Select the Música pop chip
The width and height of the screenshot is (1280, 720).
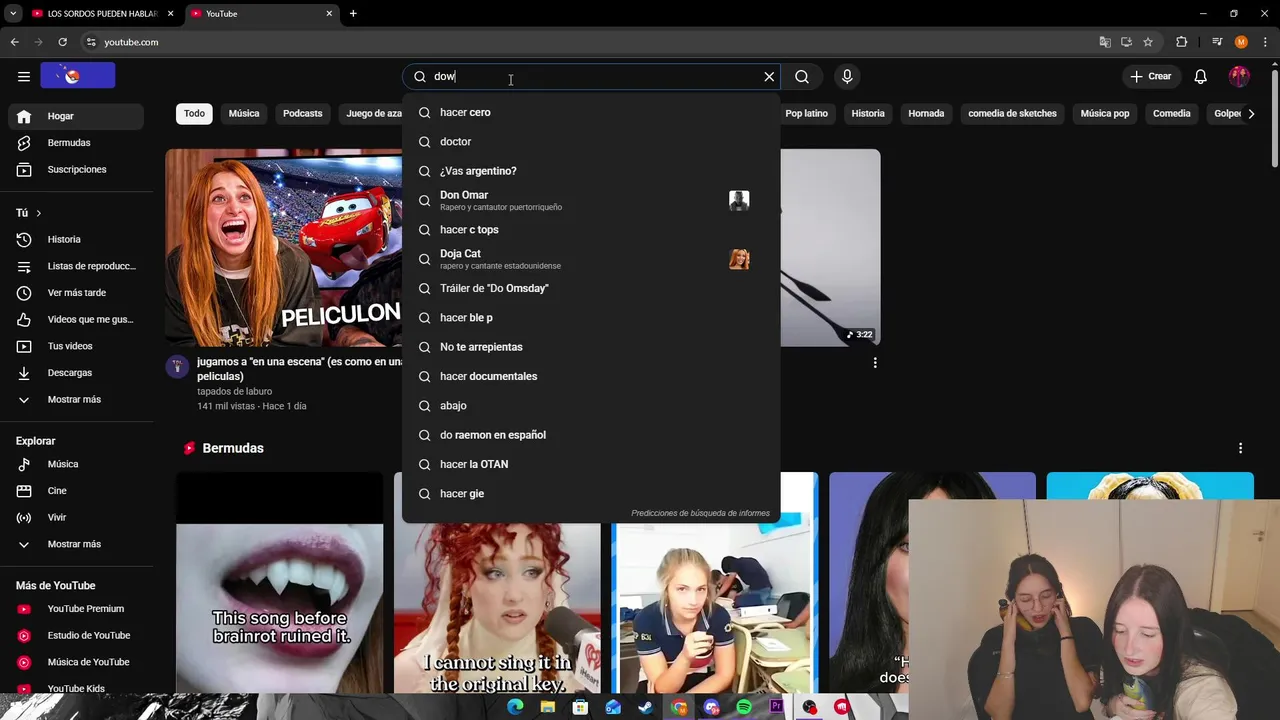[1105, 113]
